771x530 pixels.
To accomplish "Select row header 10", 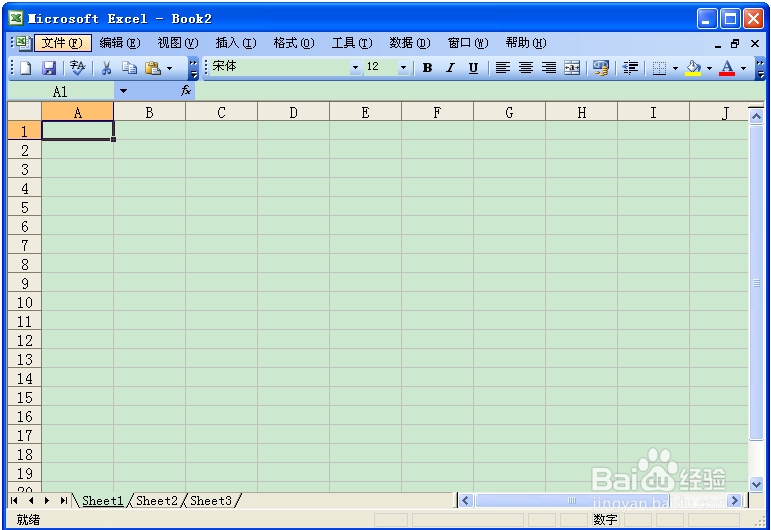I will (x=25, y=302).
